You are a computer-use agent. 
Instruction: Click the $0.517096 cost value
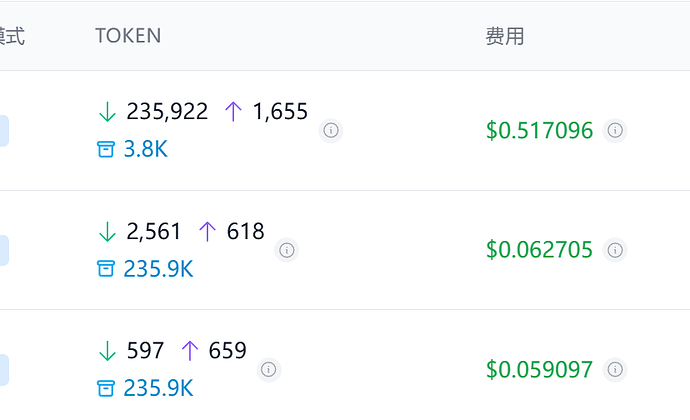tap(540, 130)
